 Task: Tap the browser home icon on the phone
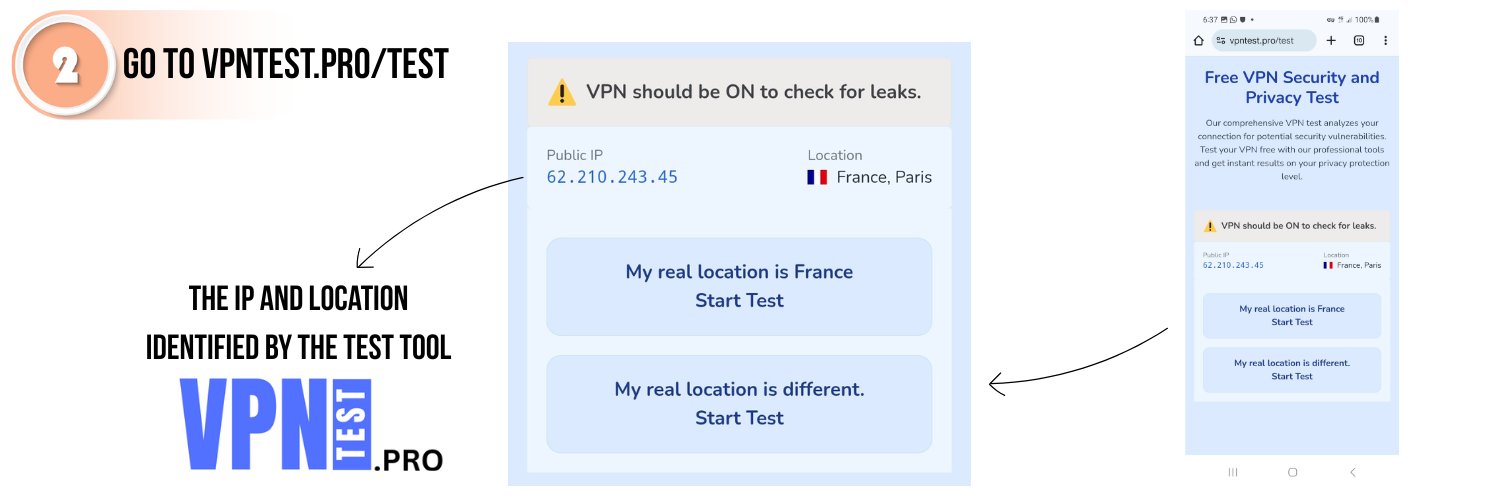[1198, 41]
